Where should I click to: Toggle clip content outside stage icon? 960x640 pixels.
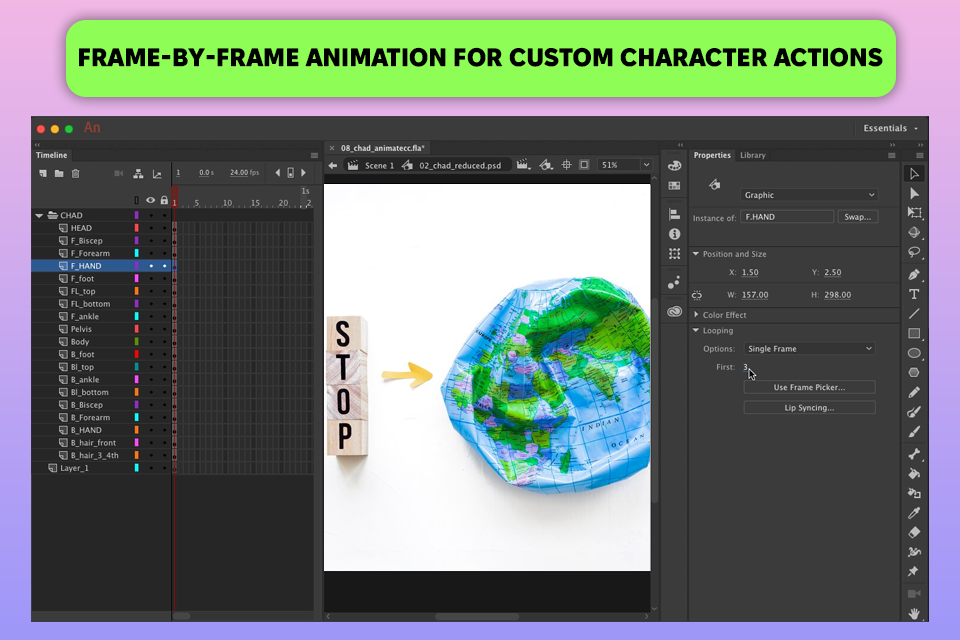(x=584, y=165)
